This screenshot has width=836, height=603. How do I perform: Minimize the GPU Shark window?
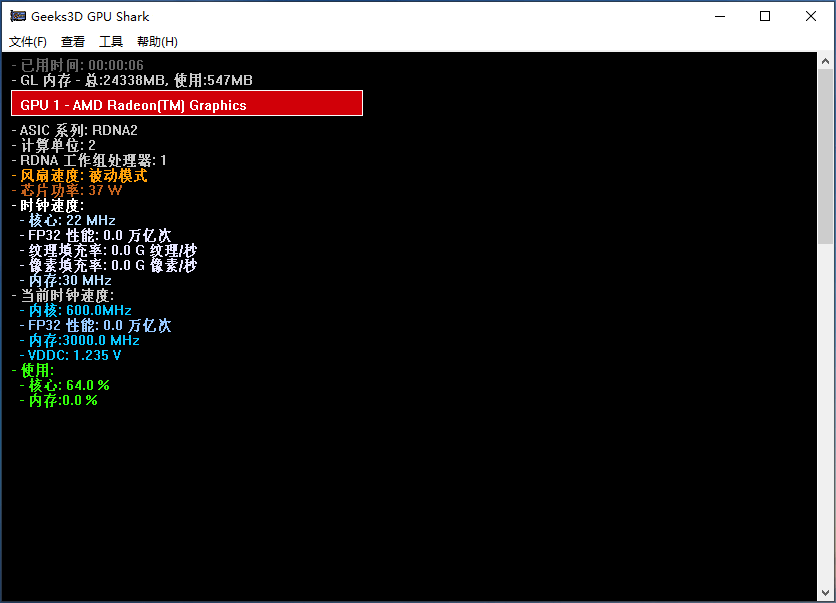(720, 17)
